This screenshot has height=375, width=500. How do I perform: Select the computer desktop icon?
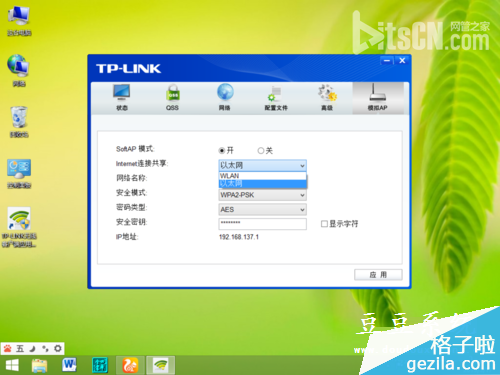[x=19, y=21]
